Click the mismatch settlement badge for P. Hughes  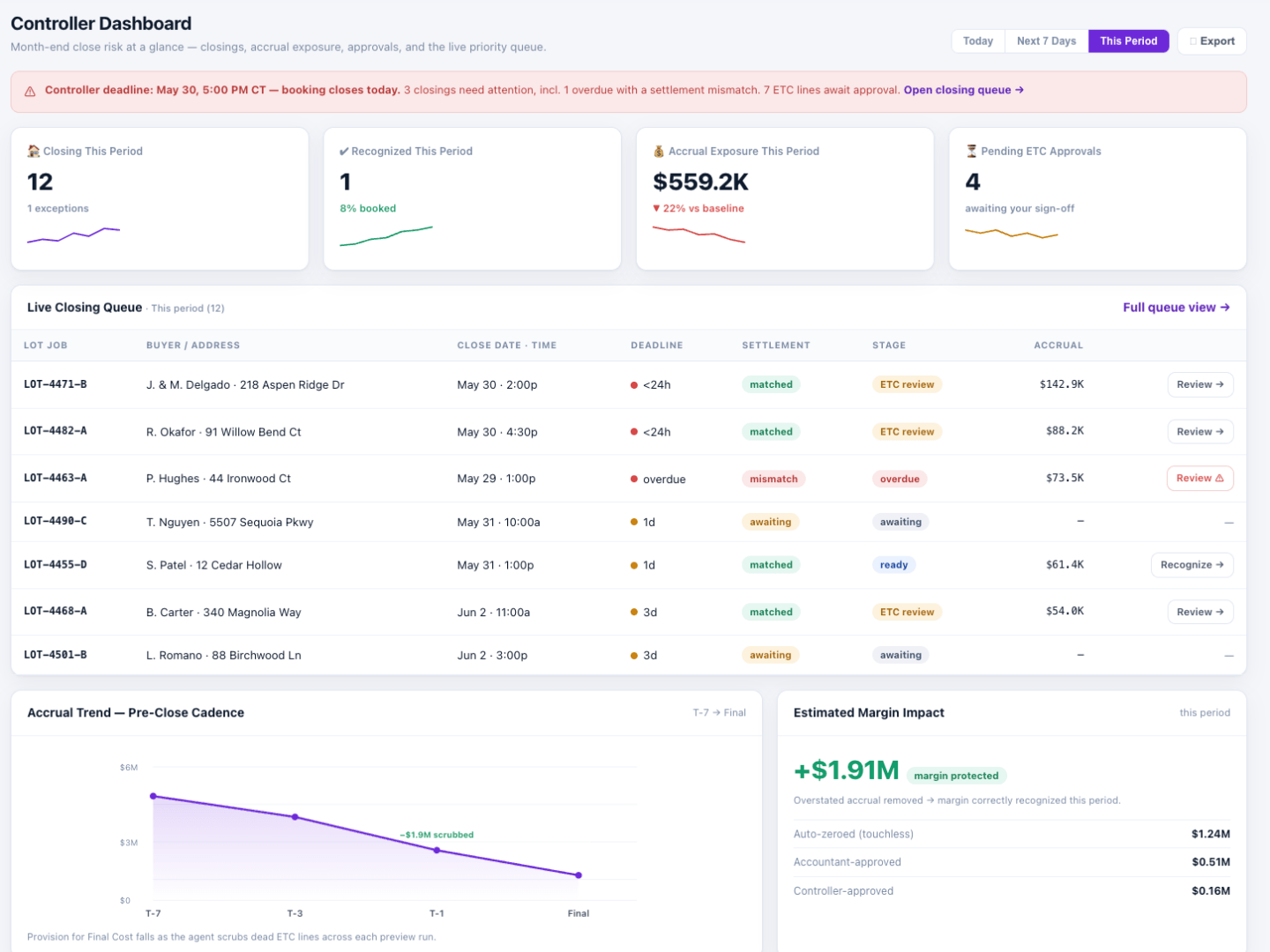[773, 480]
